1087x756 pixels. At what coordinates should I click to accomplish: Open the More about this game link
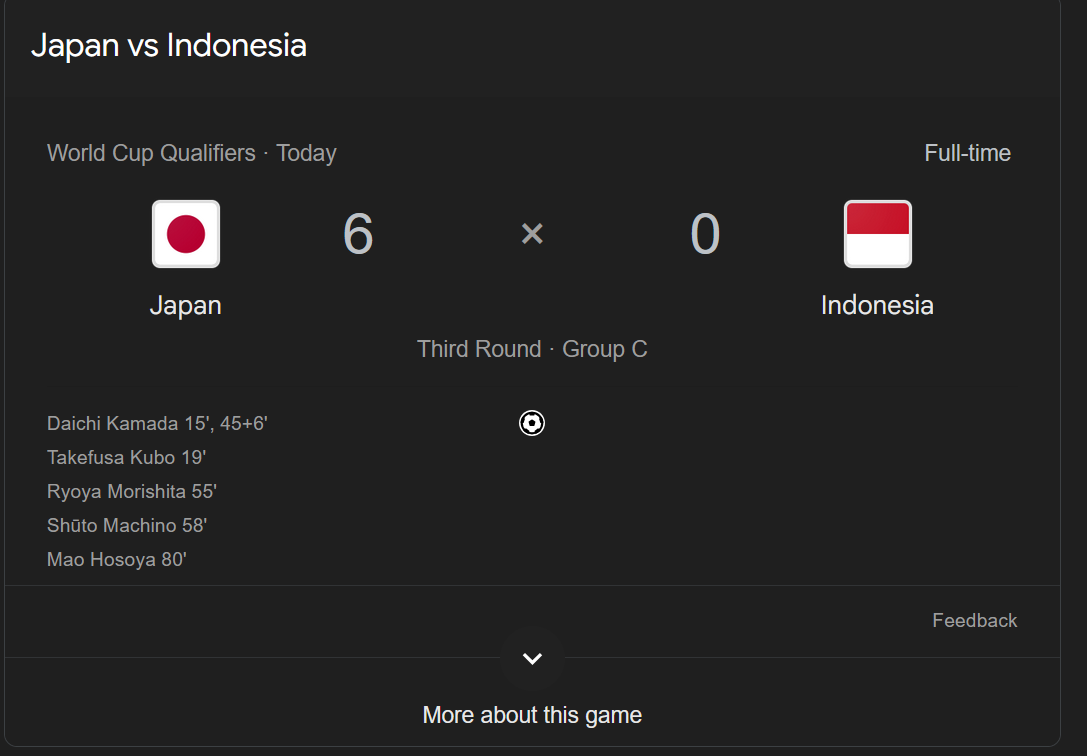(532, 715)
